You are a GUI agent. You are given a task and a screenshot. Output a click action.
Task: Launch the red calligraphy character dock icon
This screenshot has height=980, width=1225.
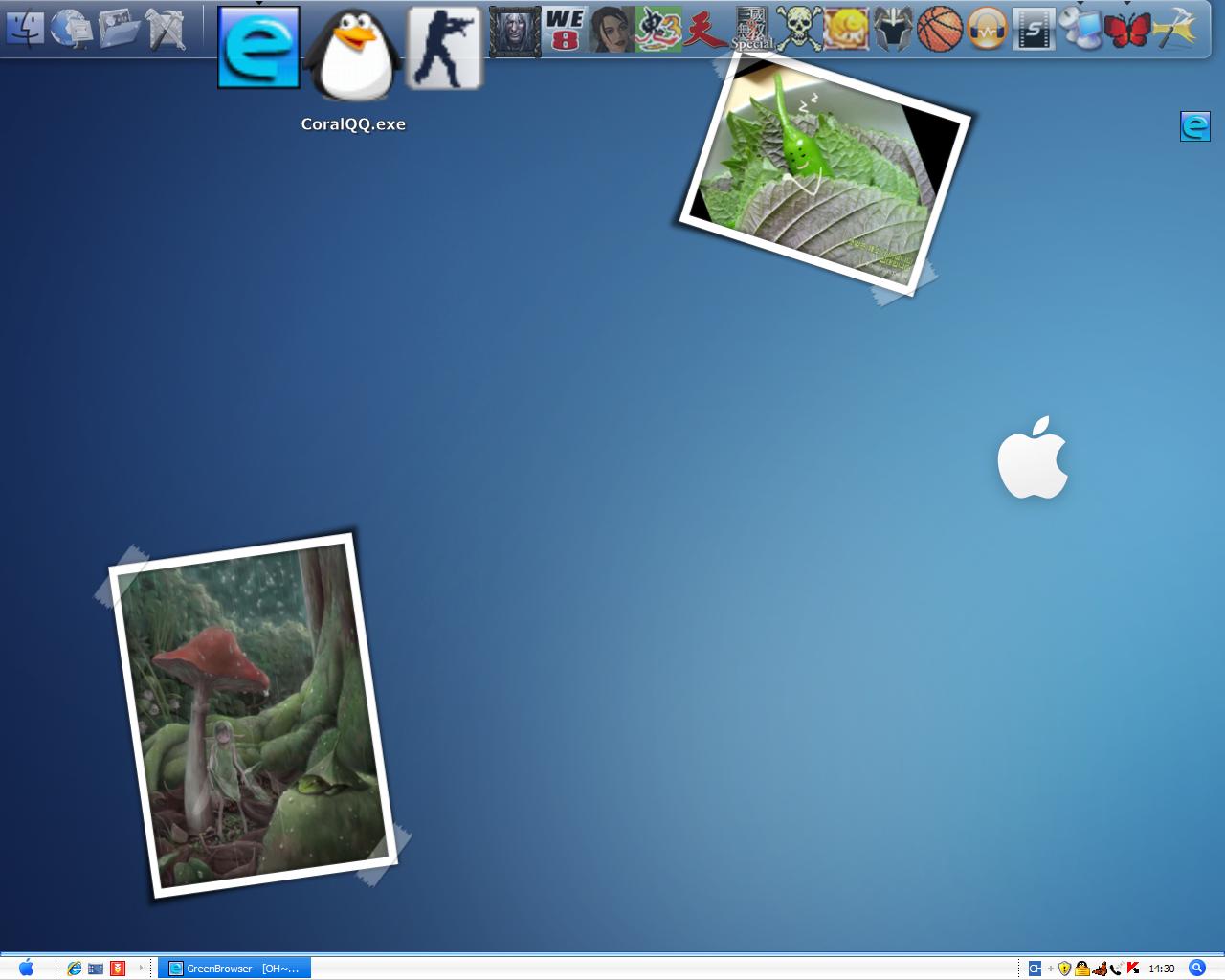click(705, 30)
